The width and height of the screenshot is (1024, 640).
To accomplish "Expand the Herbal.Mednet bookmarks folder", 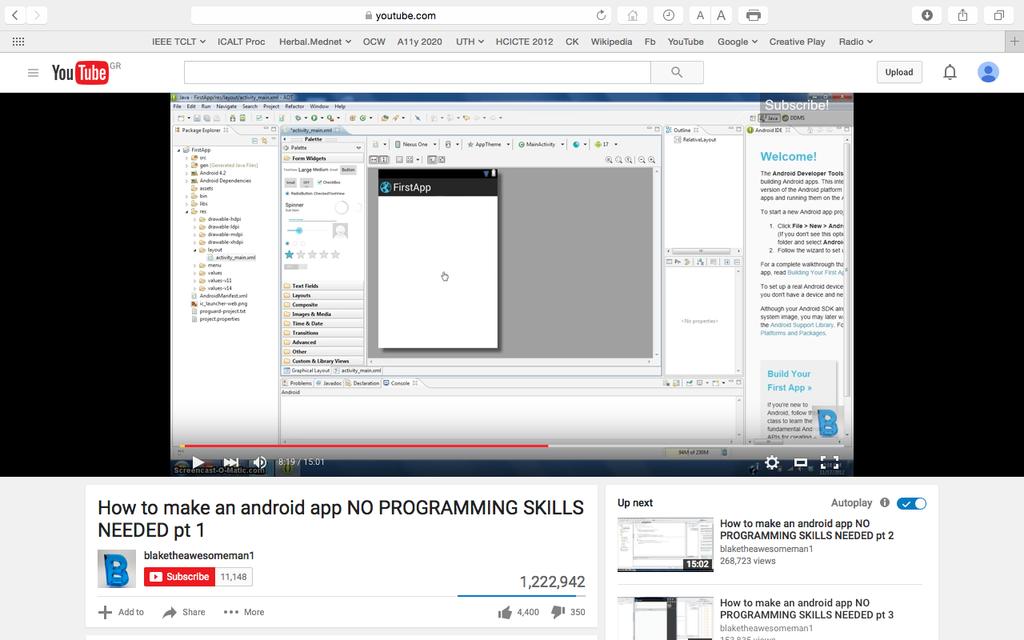I will (x=315, y=41).
